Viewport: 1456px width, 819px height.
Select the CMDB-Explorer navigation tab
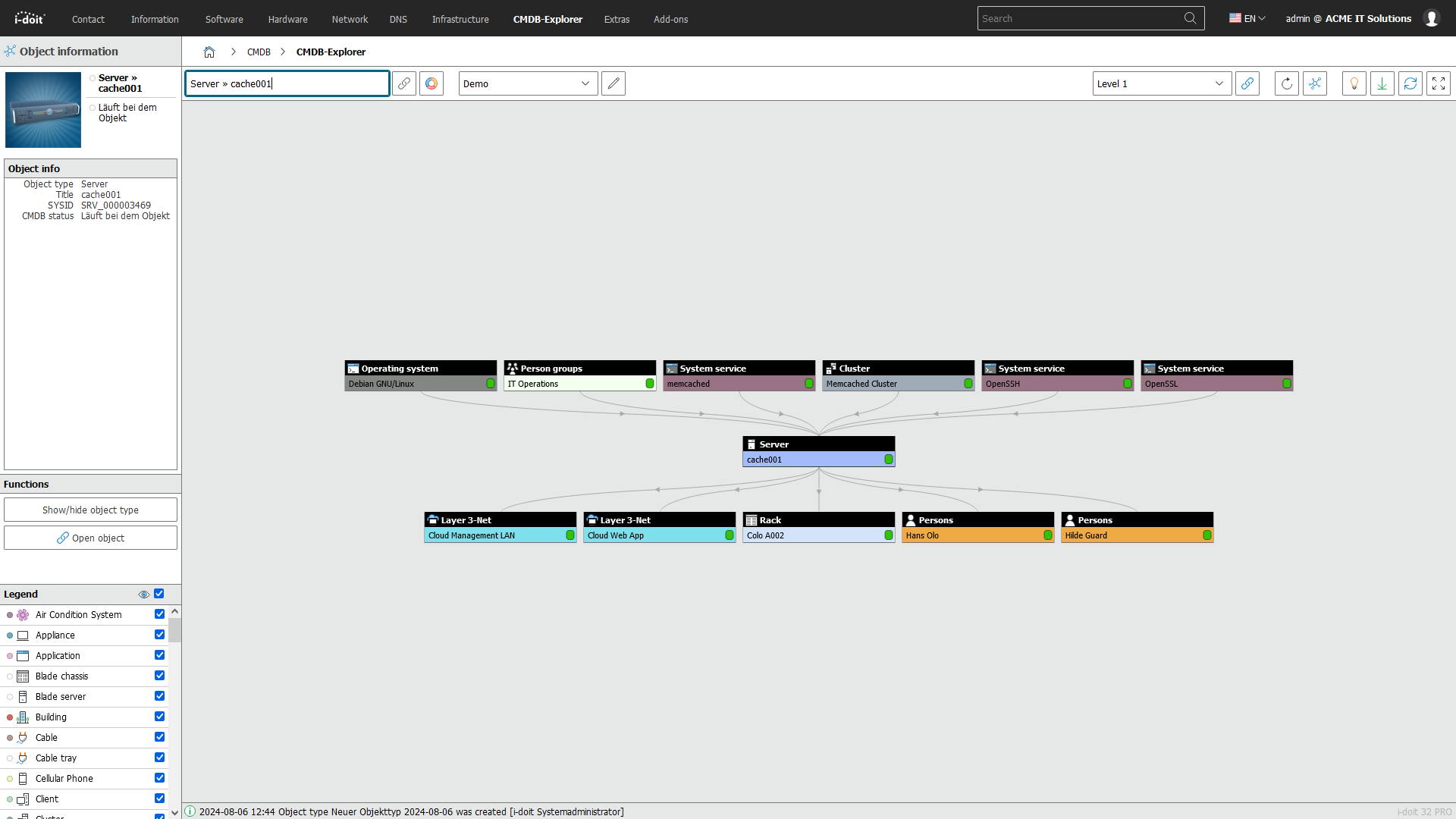547,19
